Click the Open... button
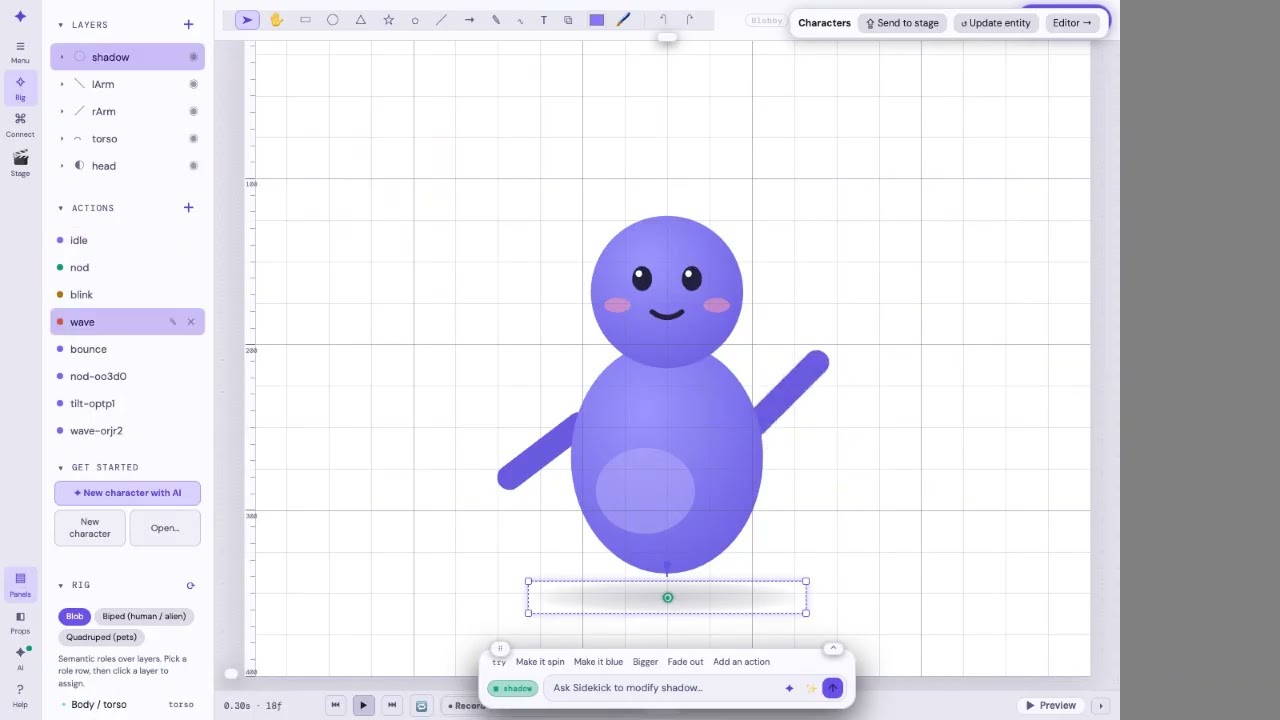 coord(165,528)
